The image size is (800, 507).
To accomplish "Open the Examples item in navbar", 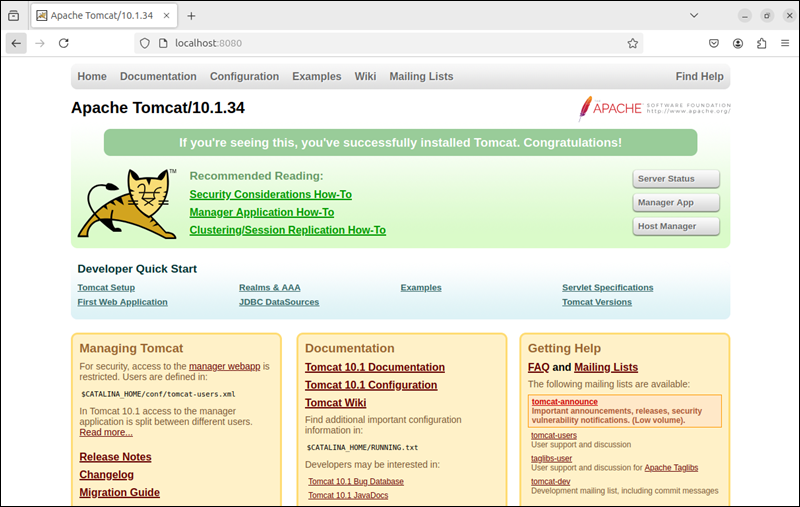I will click(317, 76).
